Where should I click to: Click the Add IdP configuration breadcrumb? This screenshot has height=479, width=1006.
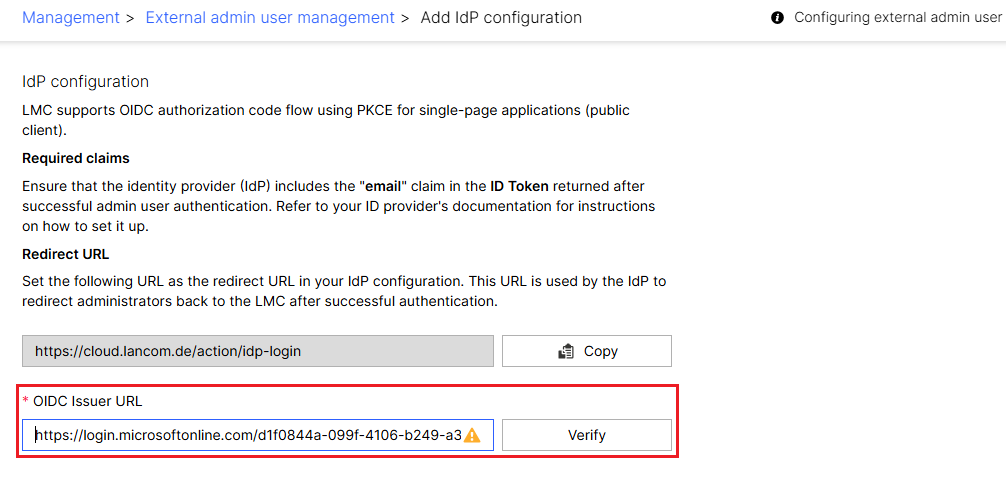pos(501,18)
